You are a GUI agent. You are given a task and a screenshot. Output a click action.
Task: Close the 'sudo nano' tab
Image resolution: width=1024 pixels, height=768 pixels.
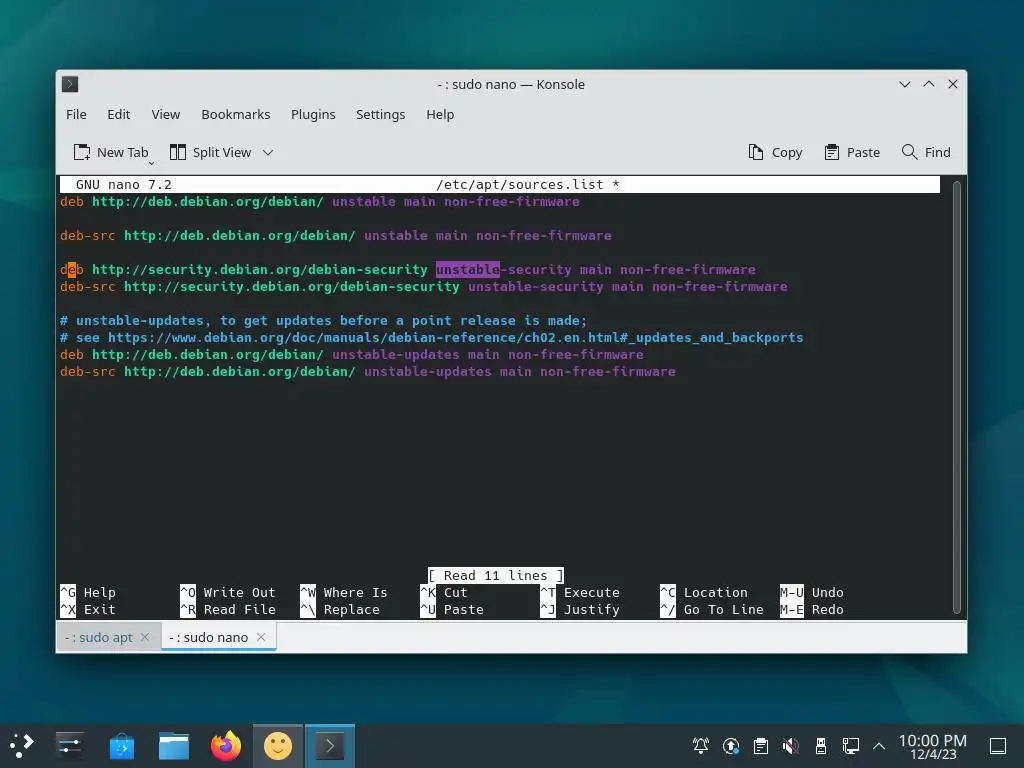click(x=261, y=637)
